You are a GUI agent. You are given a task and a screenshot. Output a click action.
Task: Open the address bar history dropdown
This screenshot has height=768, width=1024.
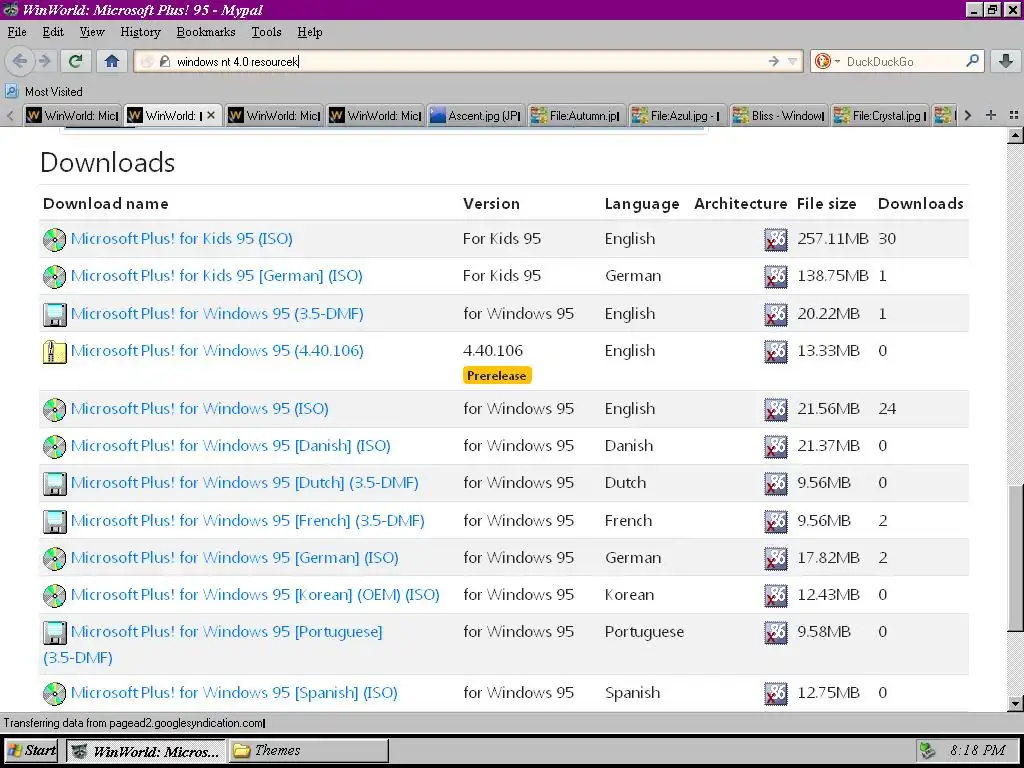tap(792, 61)
